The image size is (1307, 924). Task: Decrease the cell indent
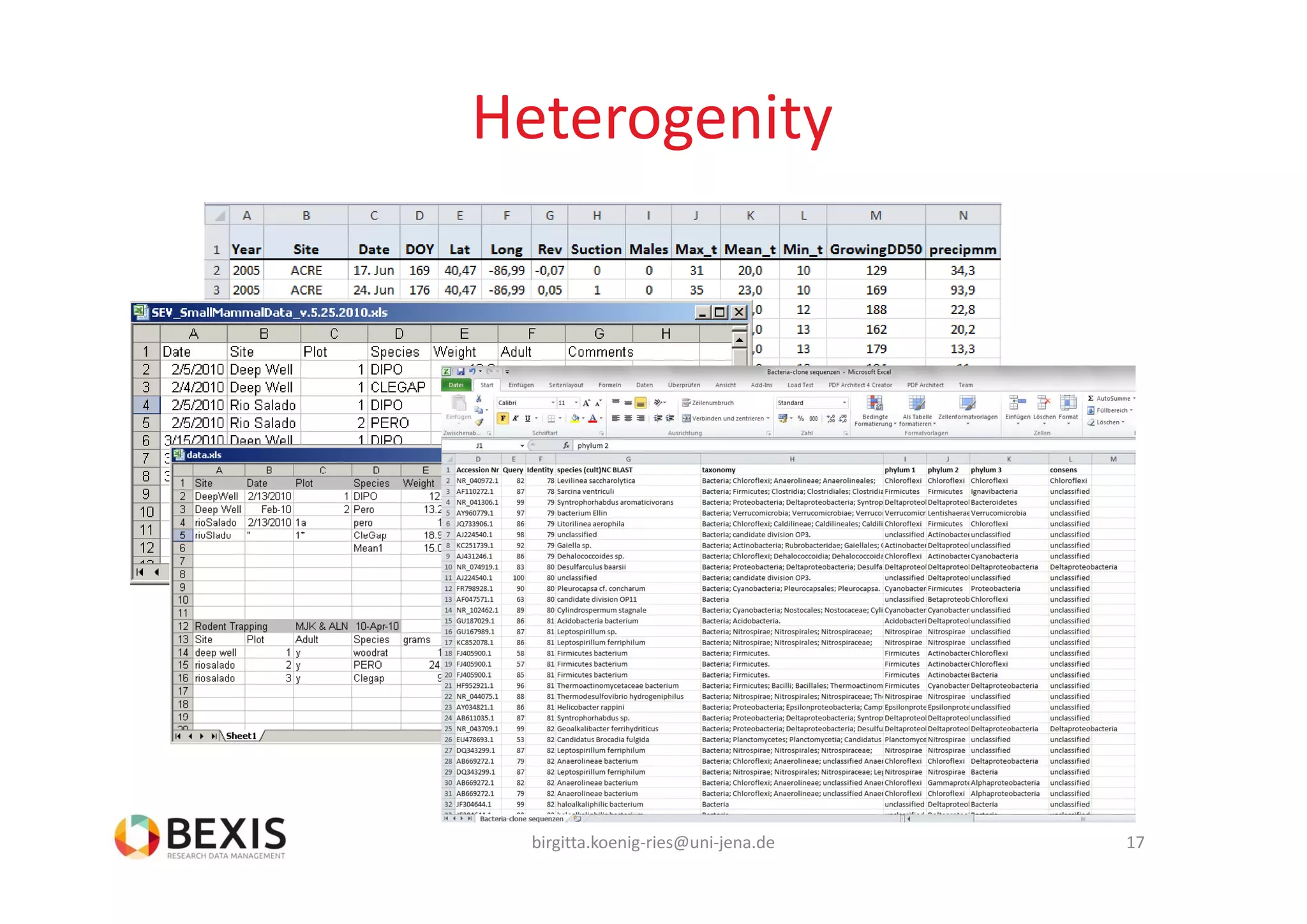[657, 418]
